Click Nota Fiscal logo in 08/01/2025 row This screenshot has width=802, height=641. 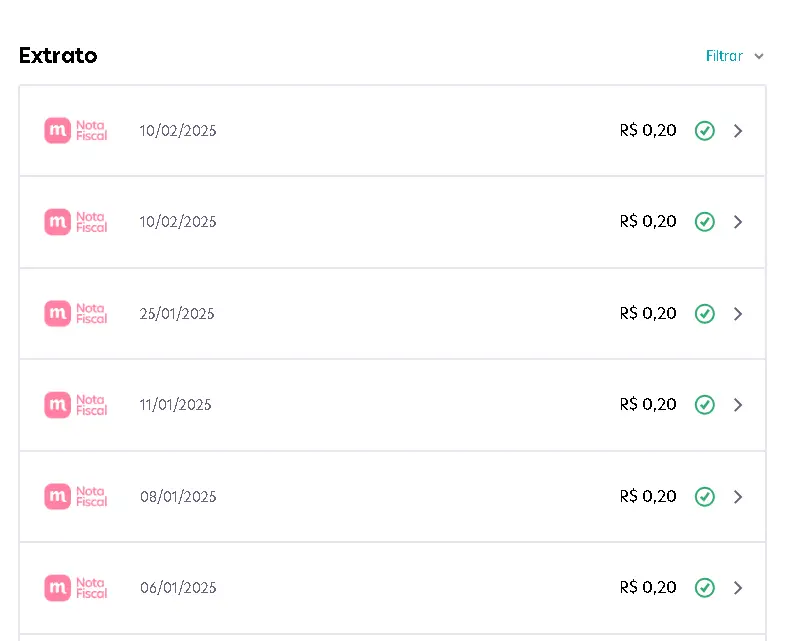click(76, 496)
